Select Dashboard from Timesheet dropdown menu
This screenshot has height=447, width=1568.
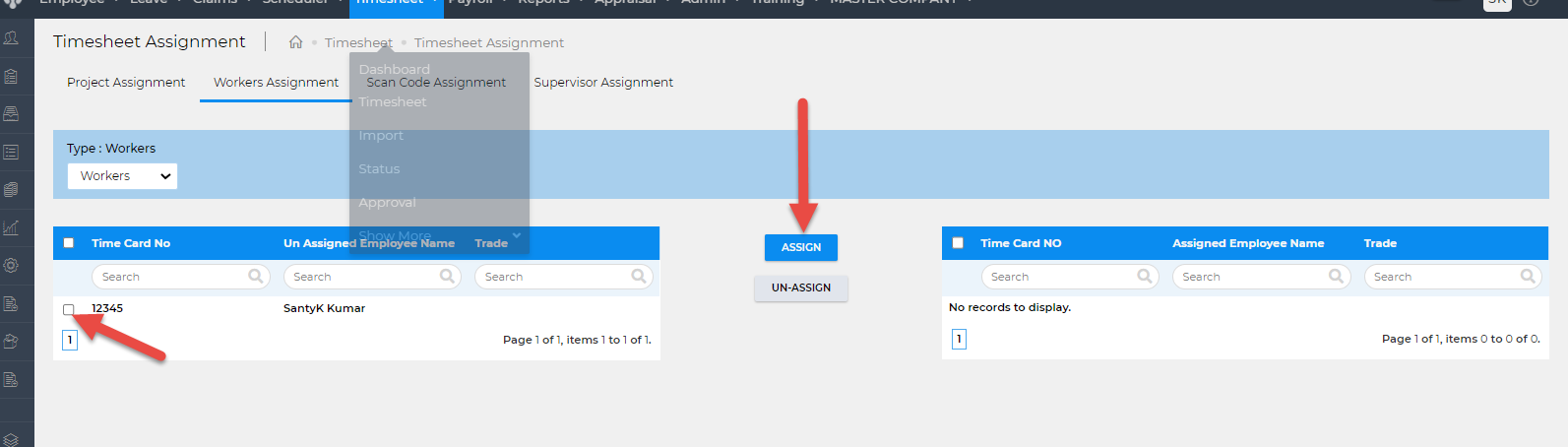click(x=395, y=69)
